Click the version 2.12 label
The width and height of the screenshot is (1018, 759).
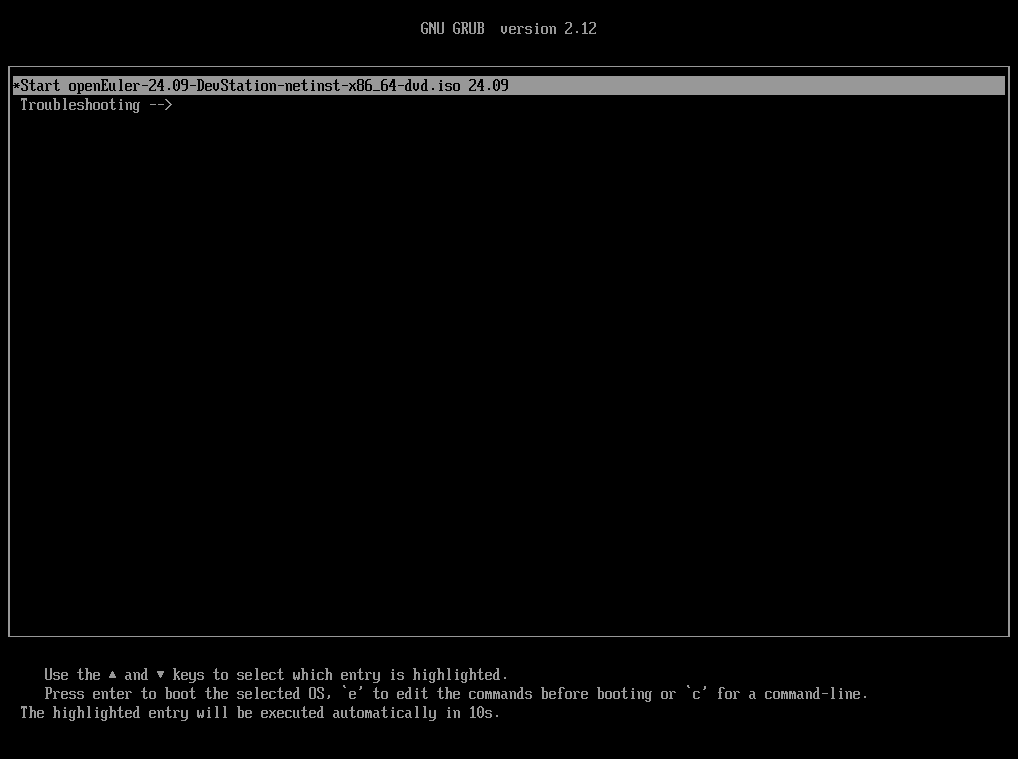click(x=548, y=29)
